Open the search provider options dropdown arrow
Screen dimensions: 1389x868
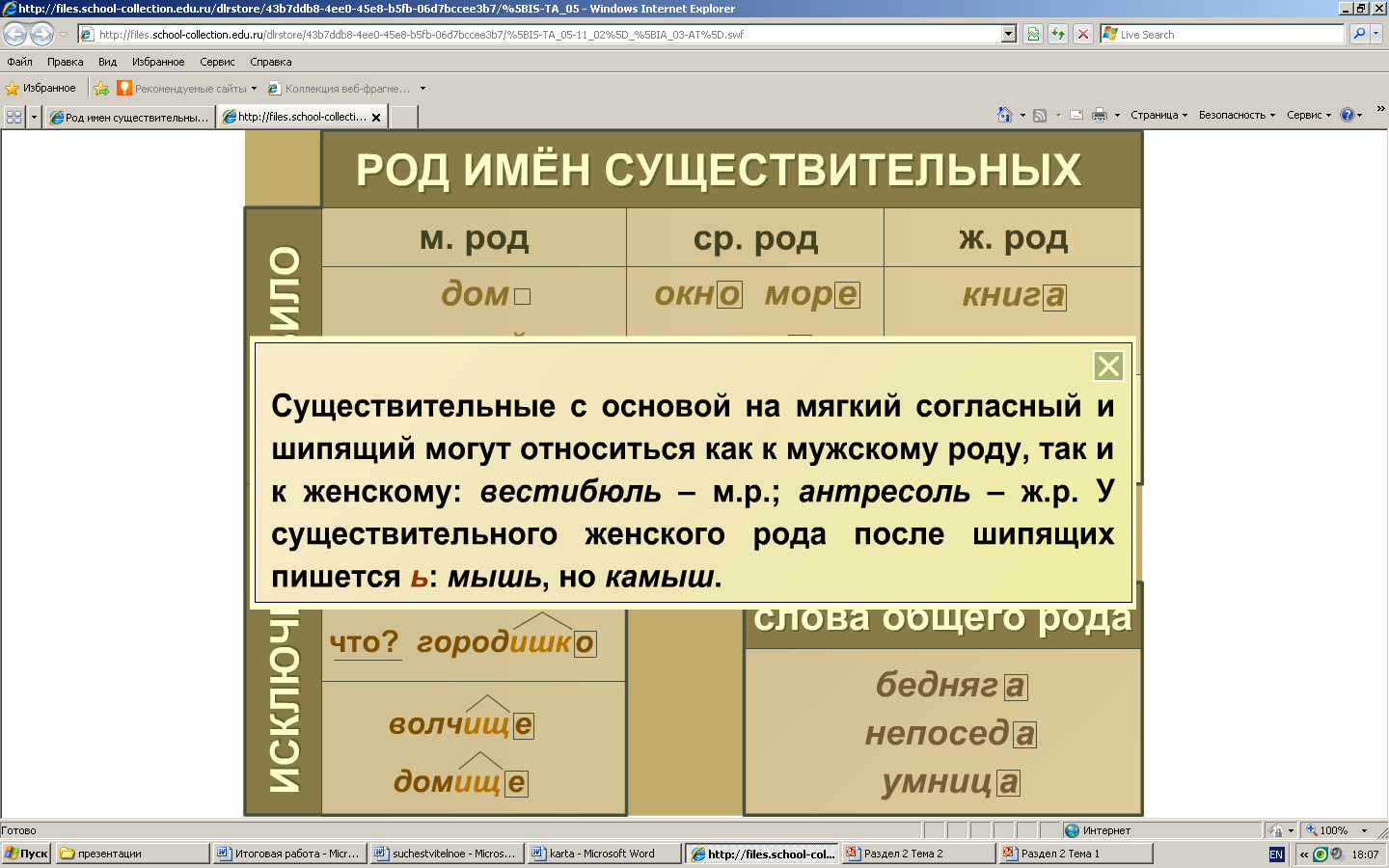1376,34
